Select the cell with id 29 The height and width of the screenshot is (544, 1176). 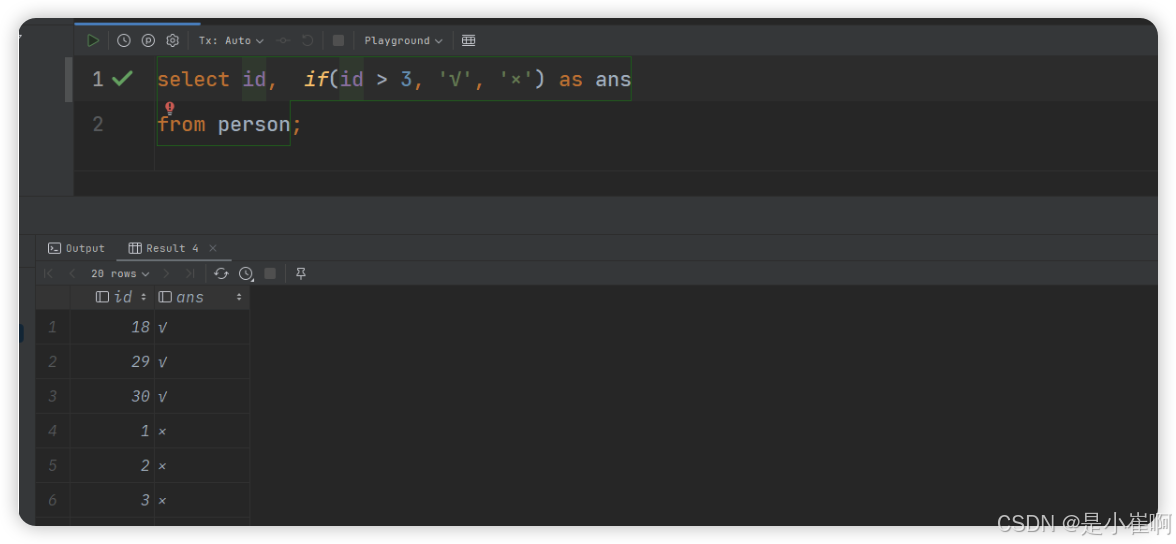pos(112,362)
